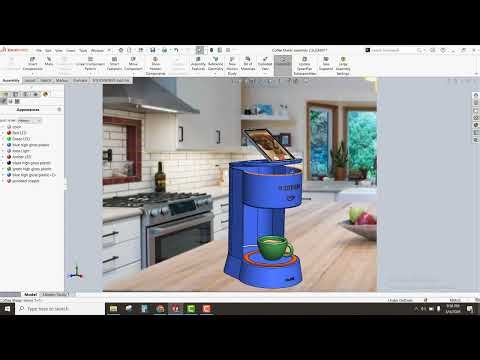The image size is (480, 360).
Task: Toggle the highlighted Instant3D button in ribbon
Action: pos(283,65)
